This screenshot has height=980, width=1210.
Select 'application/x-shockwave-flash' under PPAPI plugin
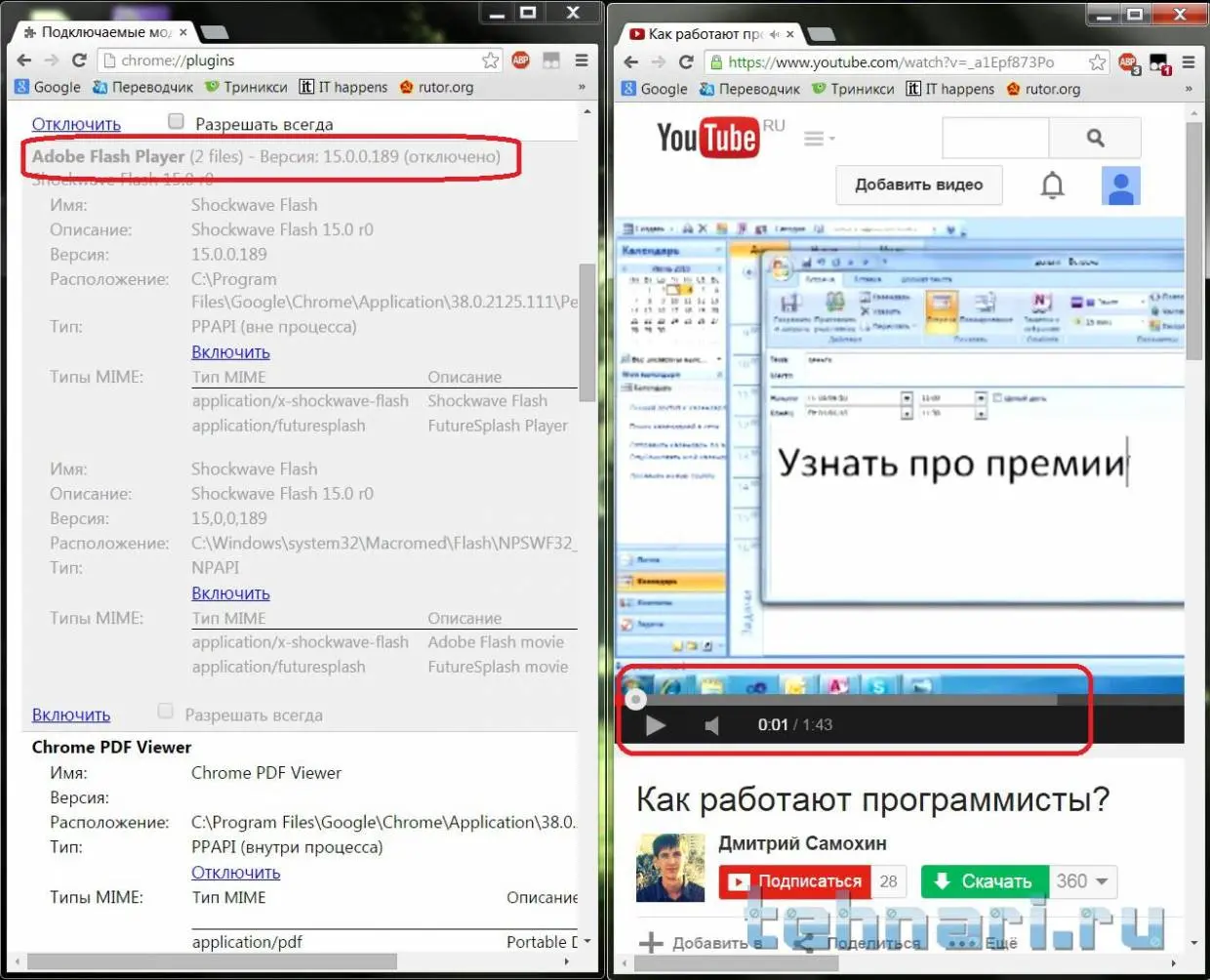[x=301, y=401]
